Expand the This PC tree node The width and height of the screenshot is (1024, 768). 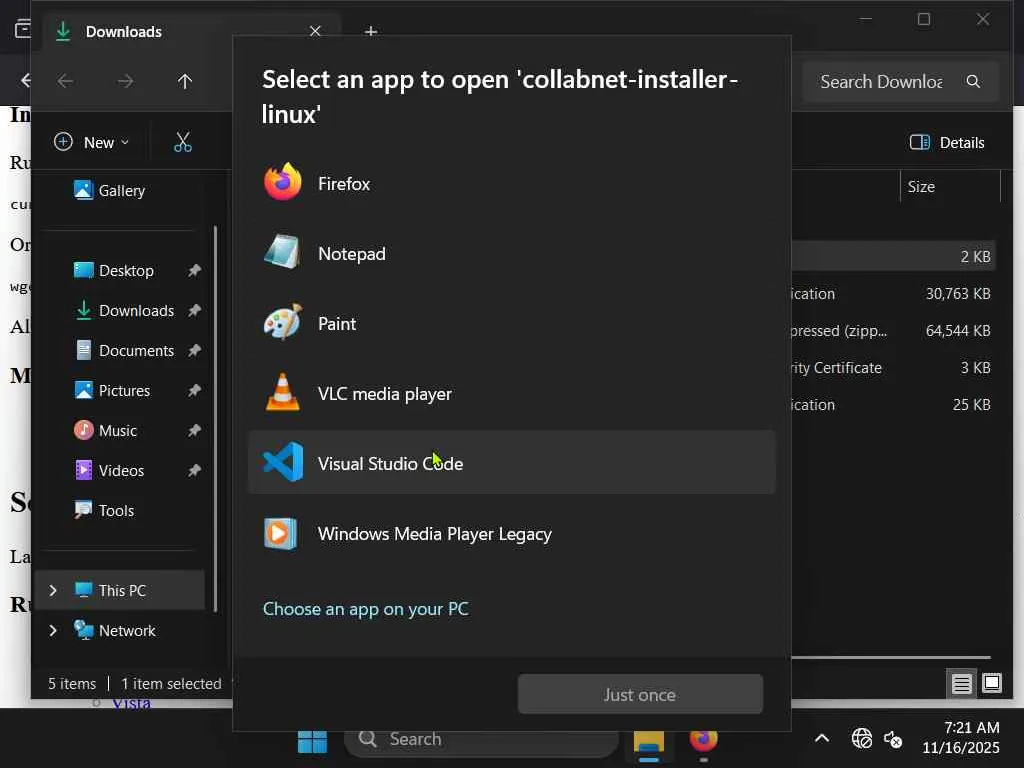pos(53,590)
